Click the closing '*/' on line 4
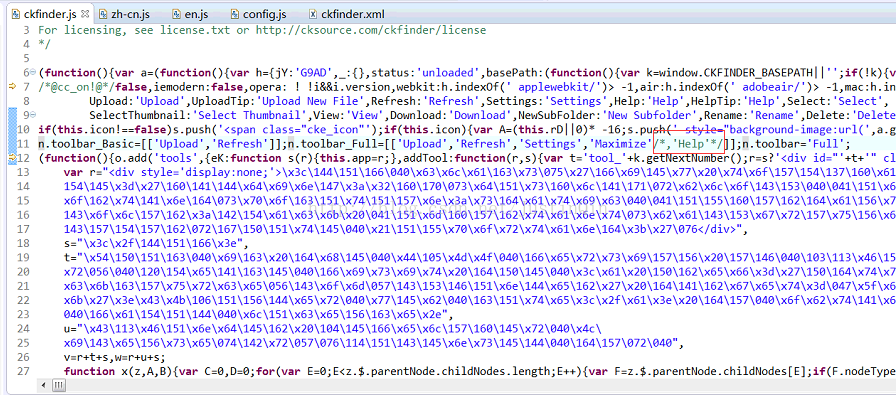The image size is (896, 395). click(x=45, y=44)
